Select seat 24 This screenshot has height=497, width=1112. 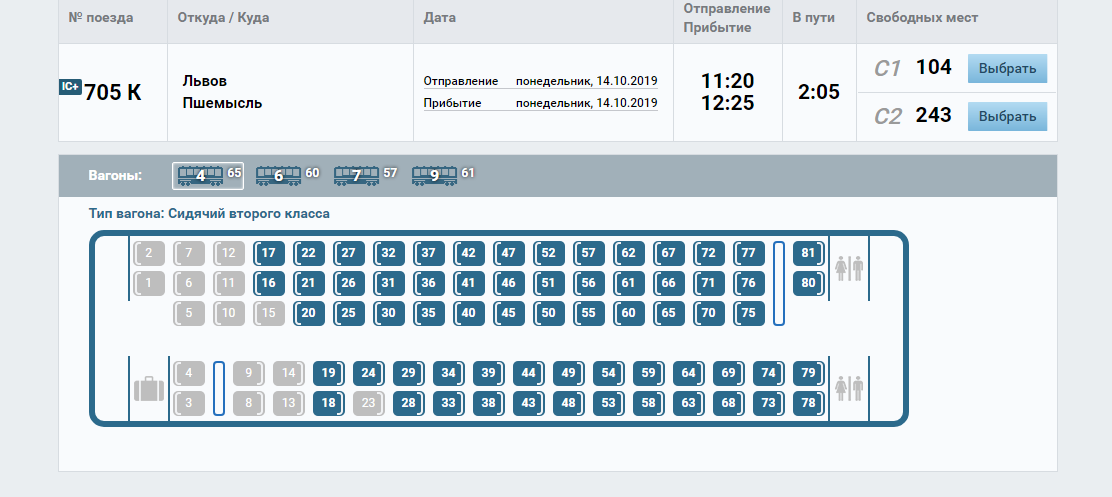tap(369, 373)
